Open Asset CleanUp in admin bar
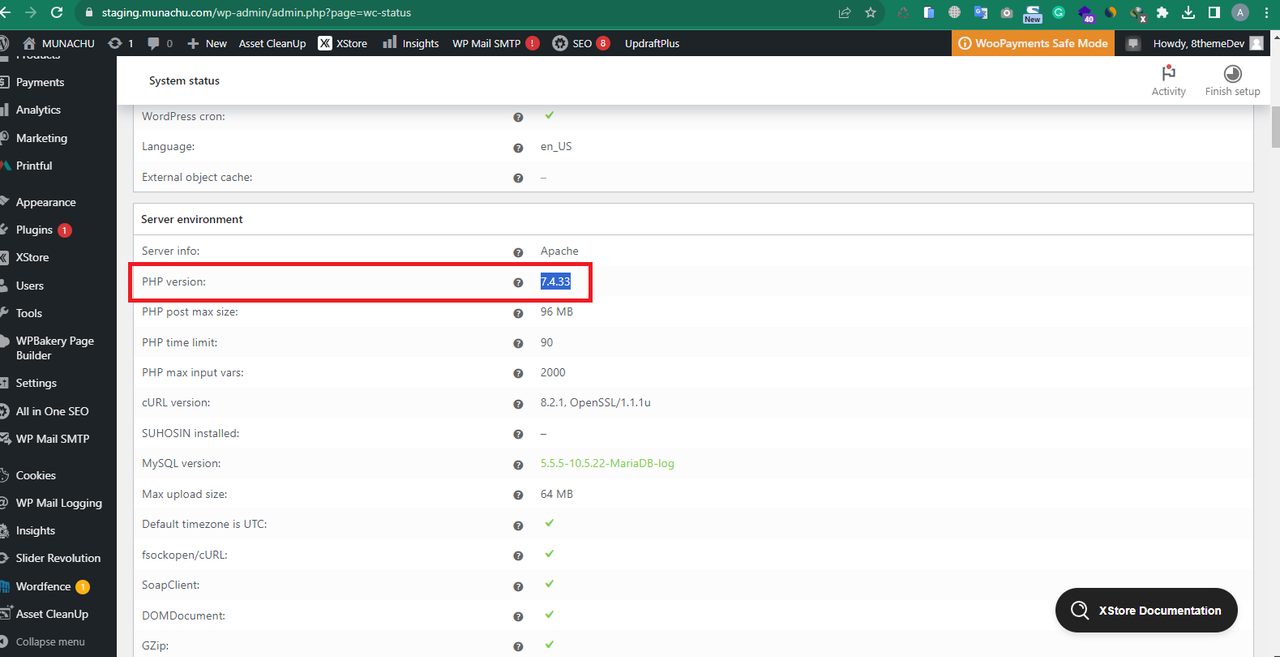1280x657 pixels. coord(272,43)
